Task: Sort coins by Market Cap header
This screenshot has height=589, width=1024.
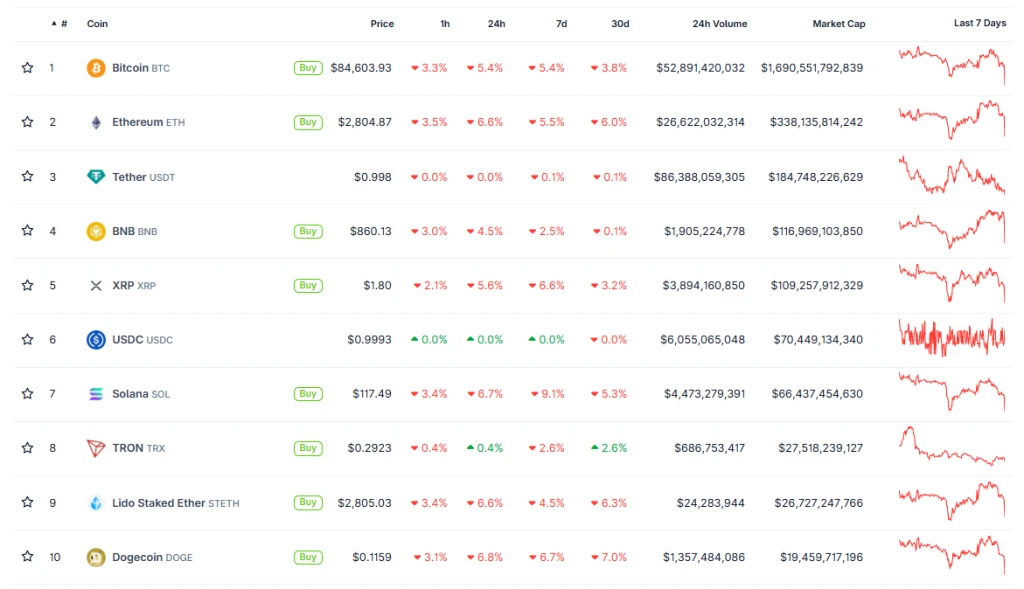Action: point(838,24)
